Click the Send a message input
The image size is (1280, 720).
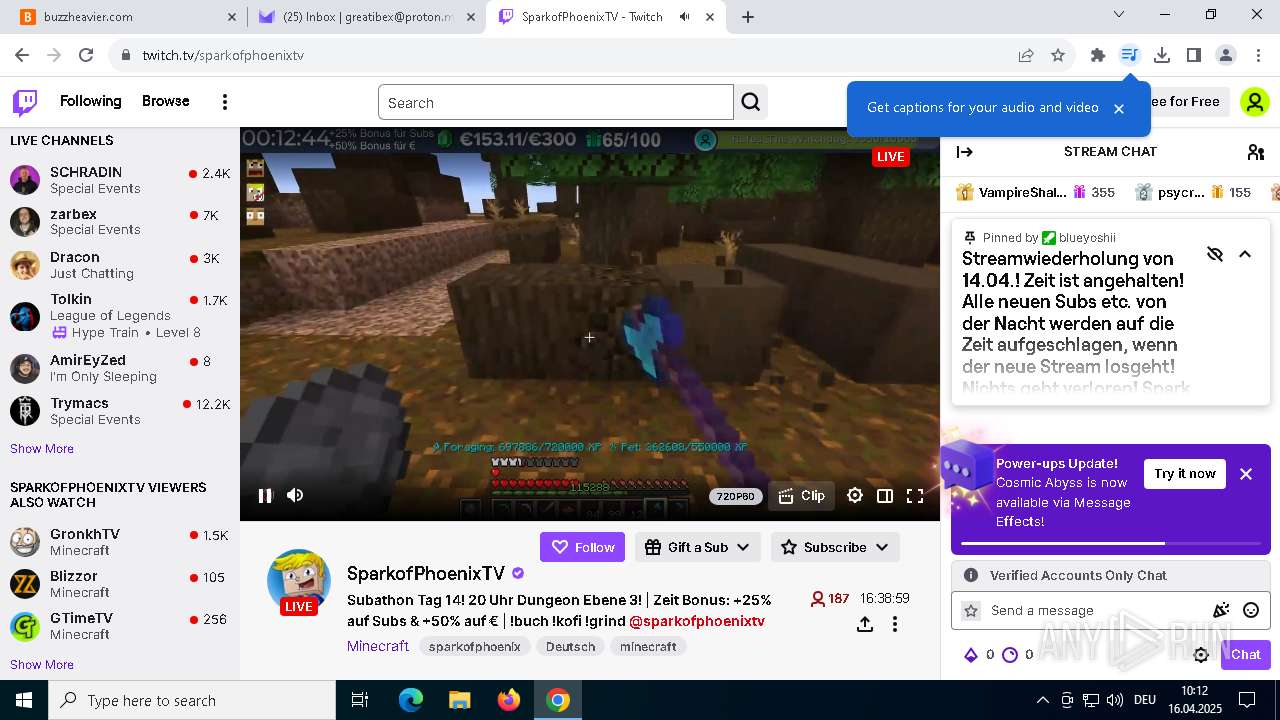coord(1095,610)
